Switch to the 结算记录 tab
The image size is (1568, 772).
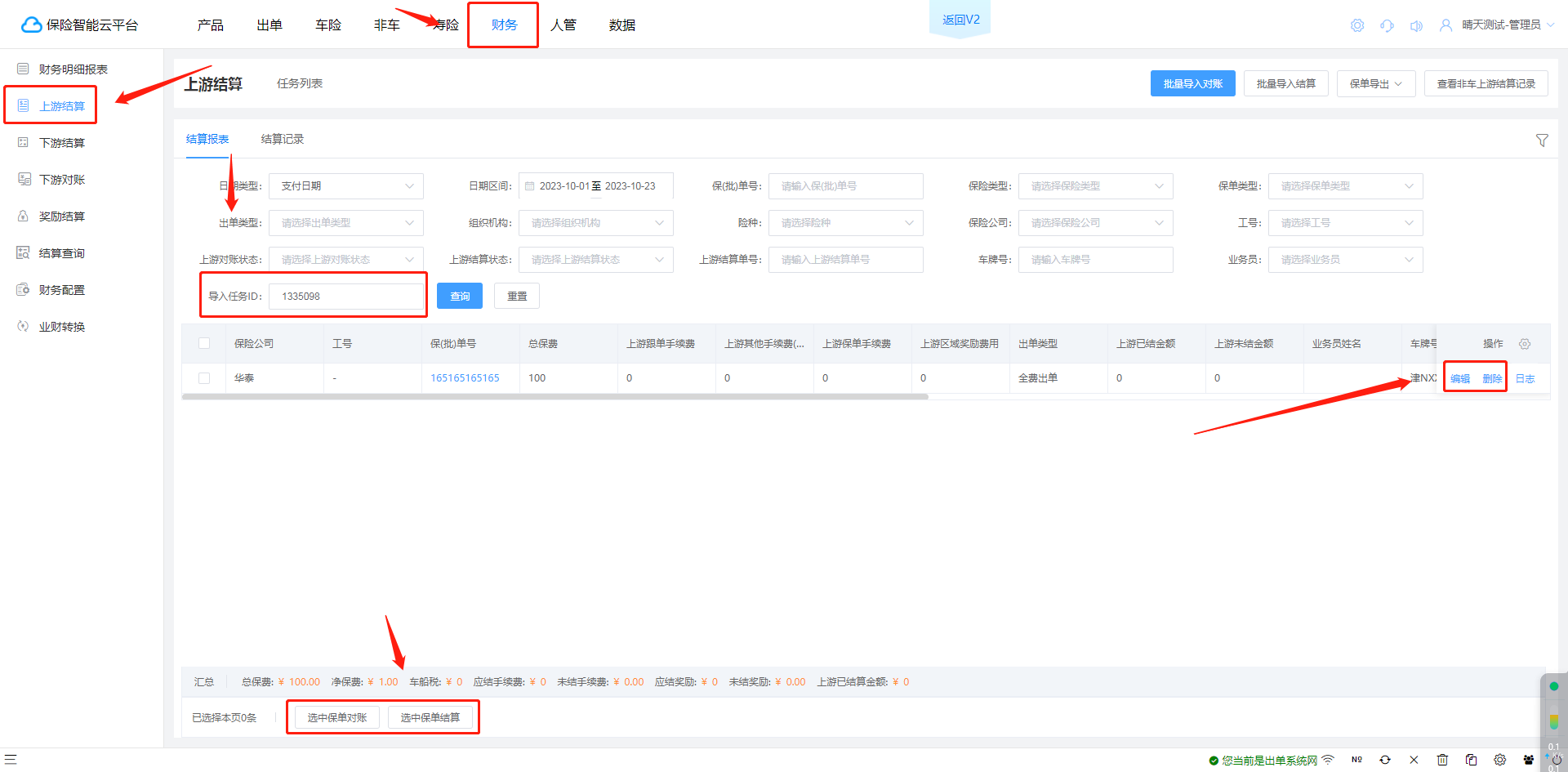pos(283,139)
